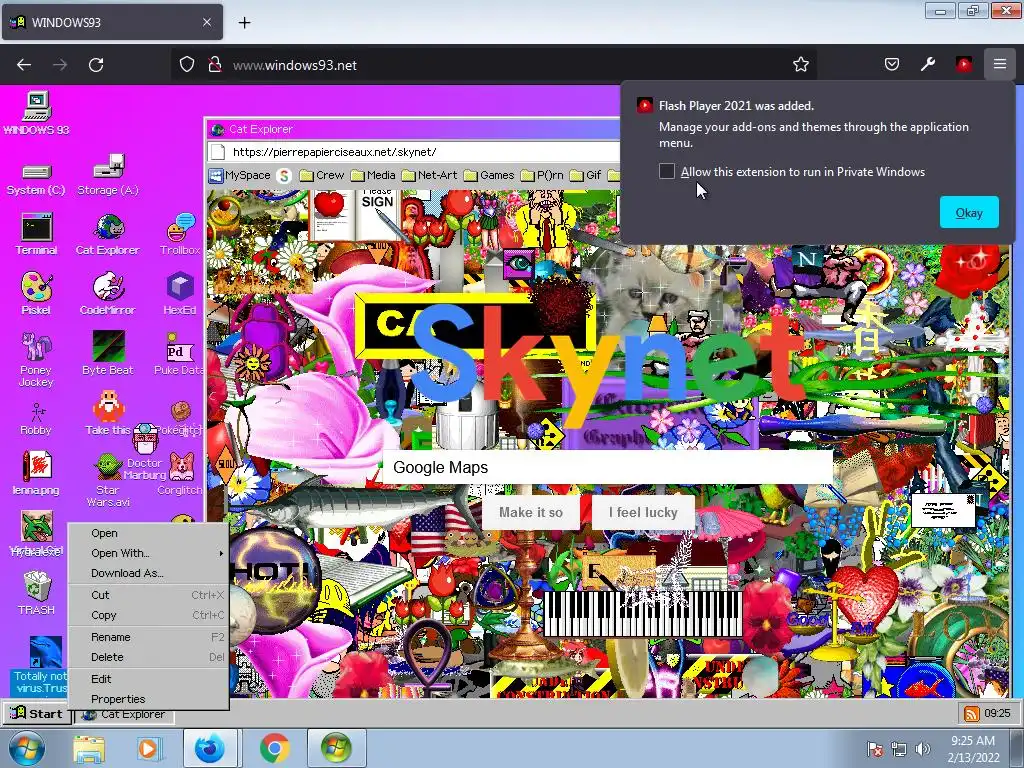This screenshot has width=1024, height=768.
Task: Open a new Firefox tab
Action: point(244,22)
